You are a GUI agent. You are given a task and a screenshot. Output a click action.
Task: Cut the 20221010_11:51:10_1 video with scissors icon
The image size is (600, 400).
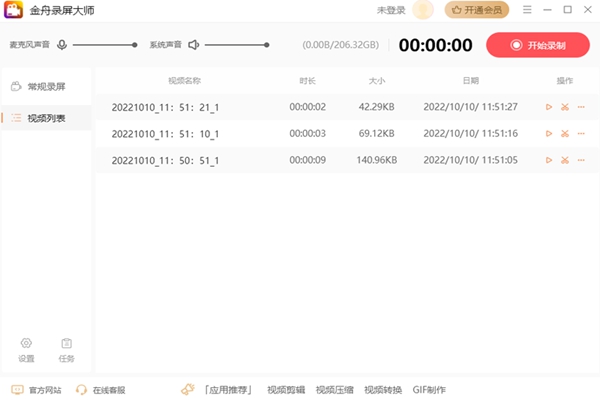click(564, 133)
